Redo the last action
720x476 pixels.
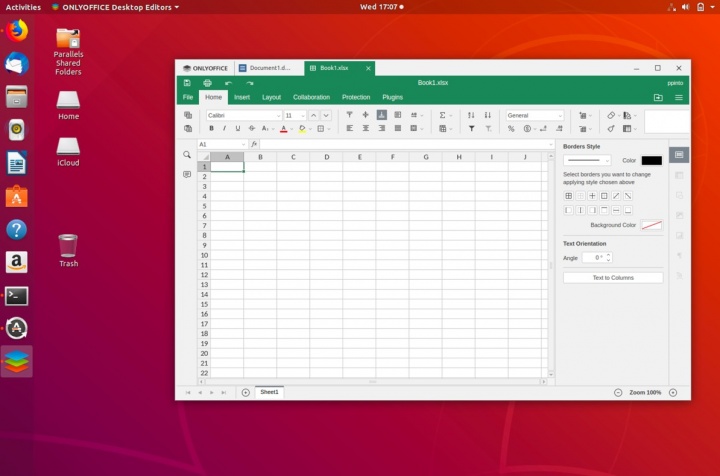point(249,83)
